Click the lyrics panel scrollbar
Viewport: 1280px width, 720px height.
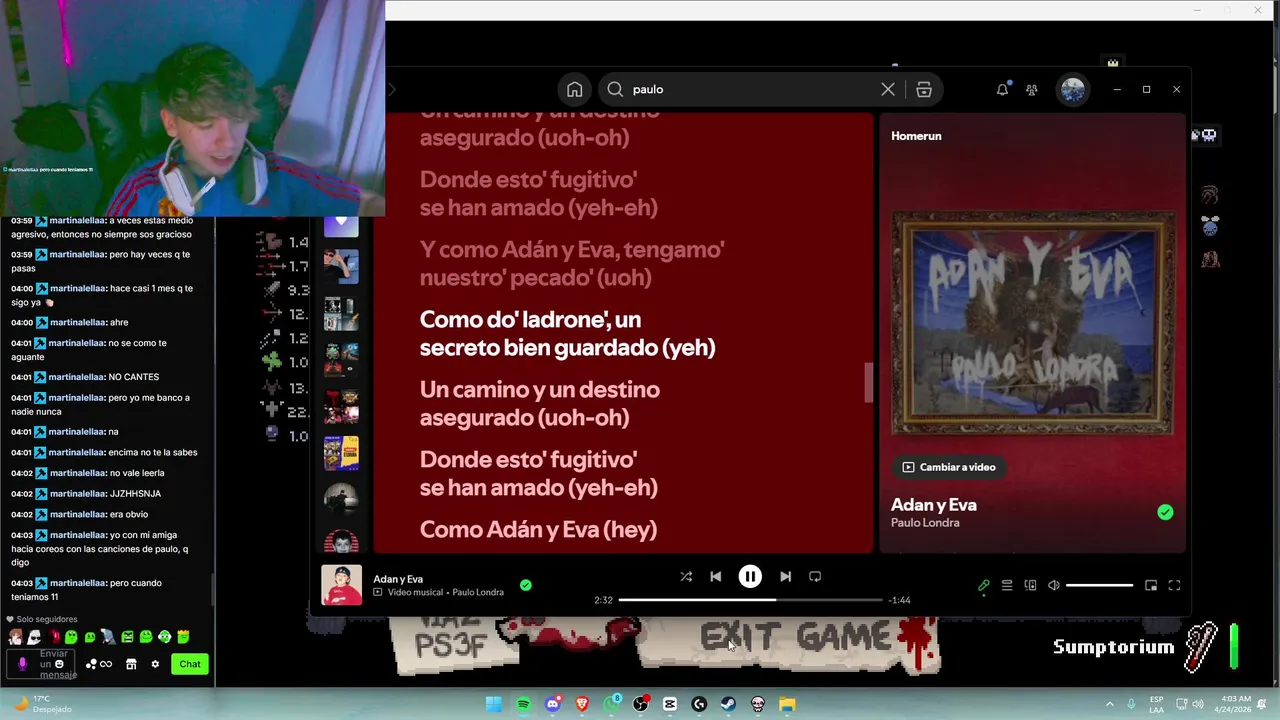pos(868,382)
